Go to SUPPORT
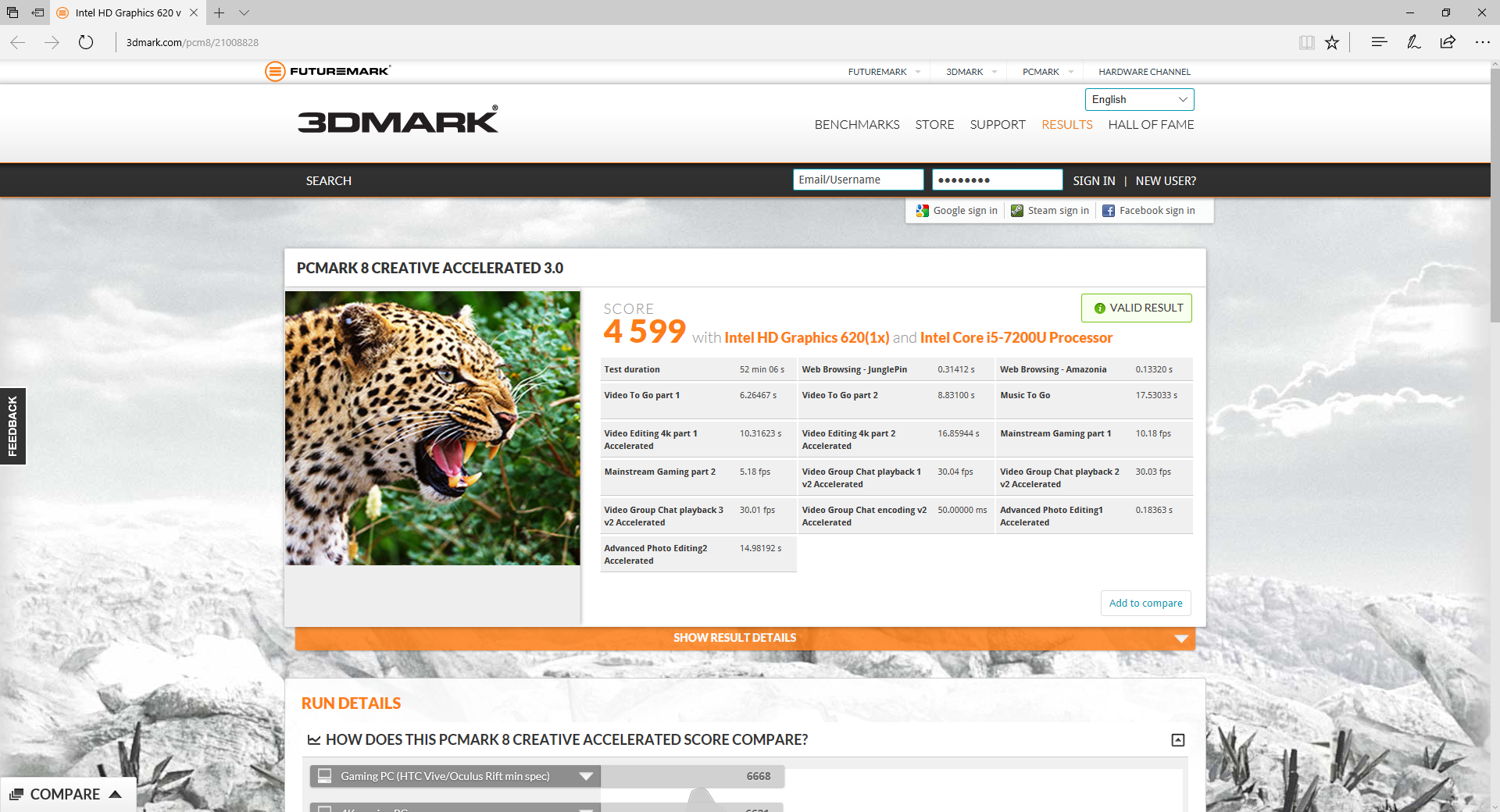The height and width of the screenshot is (812, 1500). coord(998,125)
